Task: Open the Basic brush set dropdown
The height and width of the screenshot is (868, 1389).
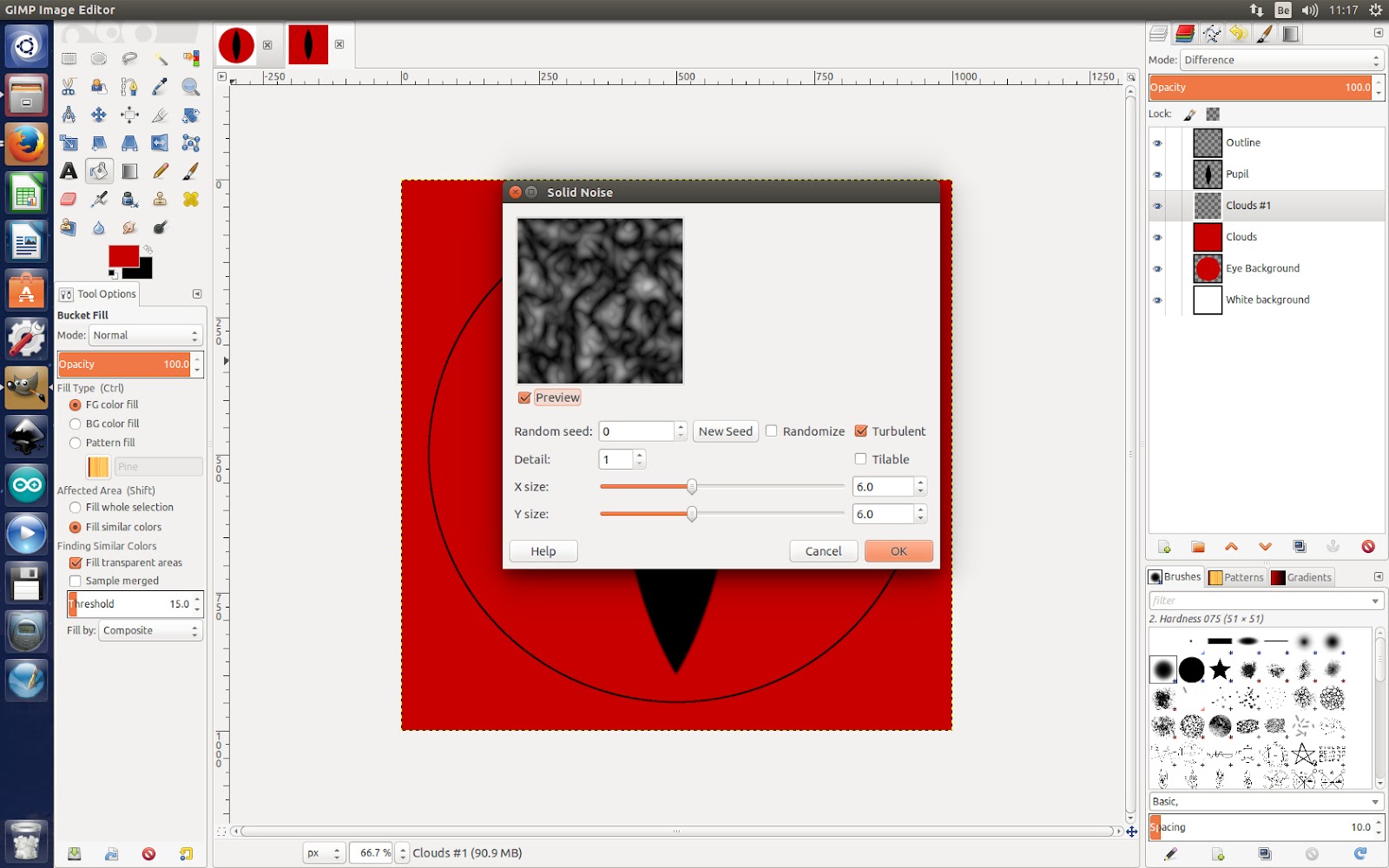Action: (x=1264, y=801)
